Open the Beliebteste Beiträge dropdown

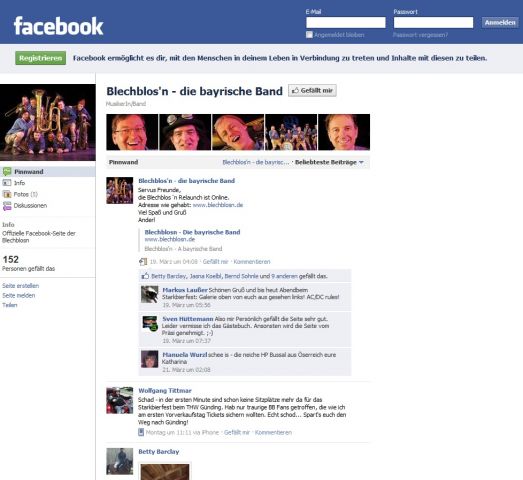point(329,162)
